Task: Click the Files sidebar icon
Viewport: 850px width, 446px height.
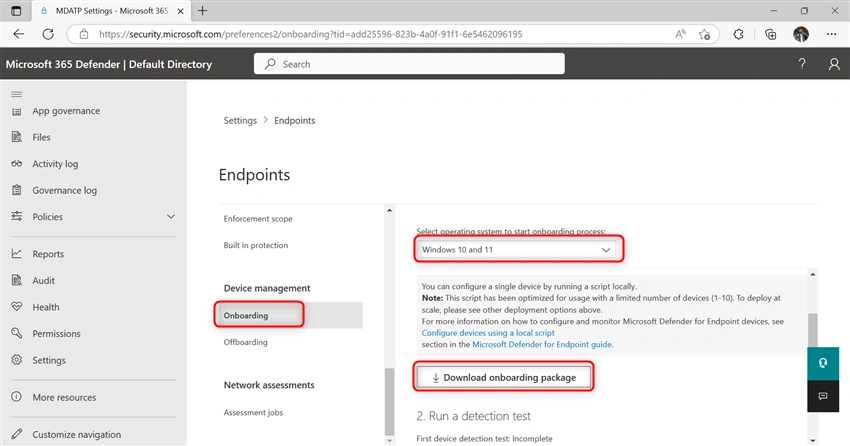Action: coord(17,137)
